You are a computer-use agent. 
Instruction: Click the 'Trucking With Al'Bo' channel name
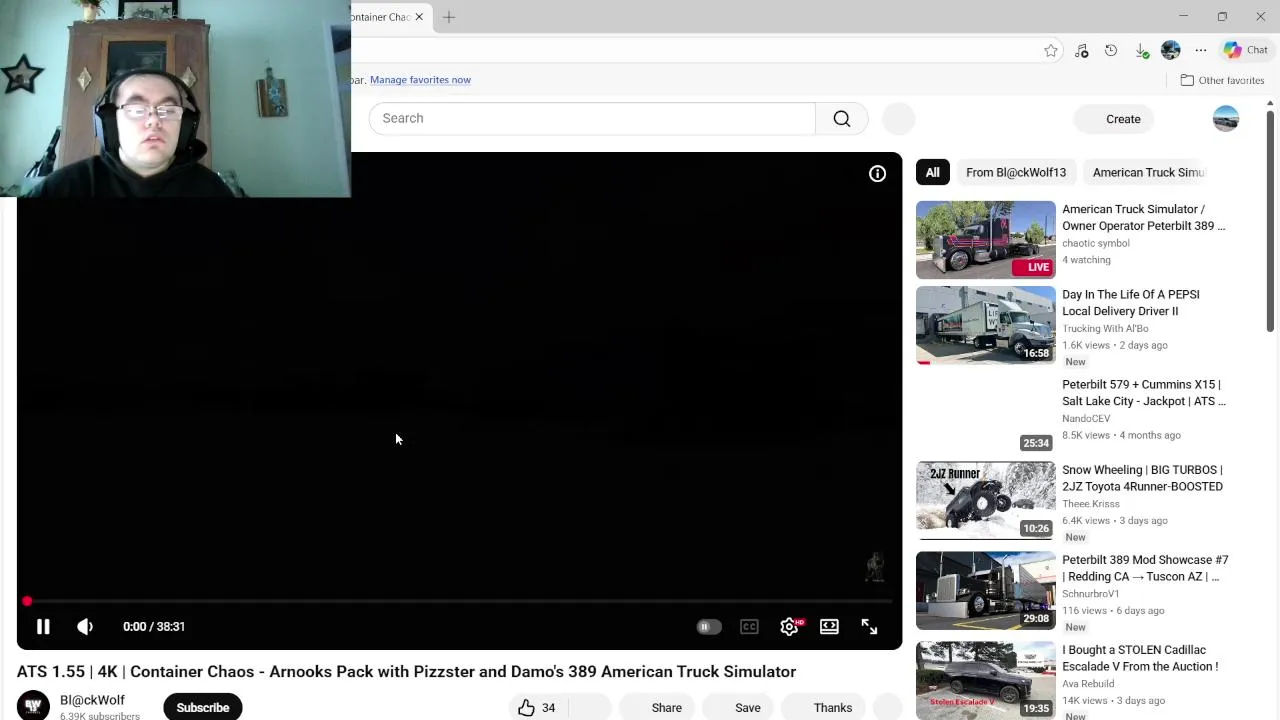1105,328
